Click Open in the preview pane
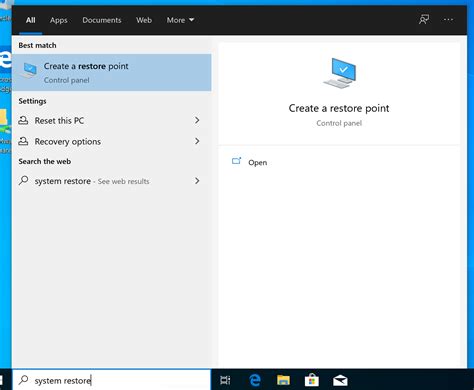 point(257,162)
